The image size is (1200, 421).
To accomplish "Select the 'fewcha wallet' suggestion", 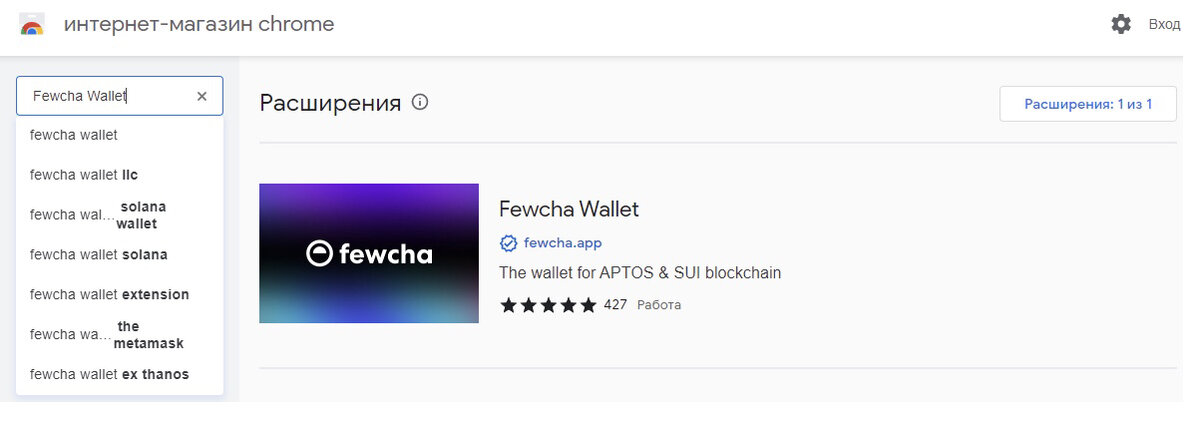I will pos(74,135).
